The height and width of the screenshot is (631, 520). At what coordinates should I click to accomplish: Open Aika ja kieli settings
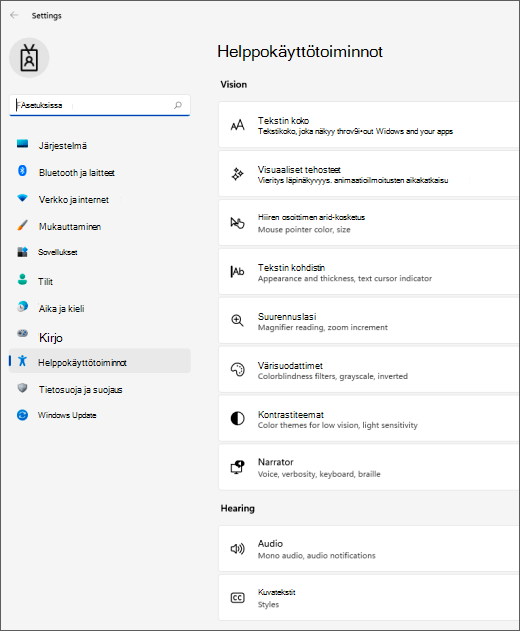click(99, 309)
